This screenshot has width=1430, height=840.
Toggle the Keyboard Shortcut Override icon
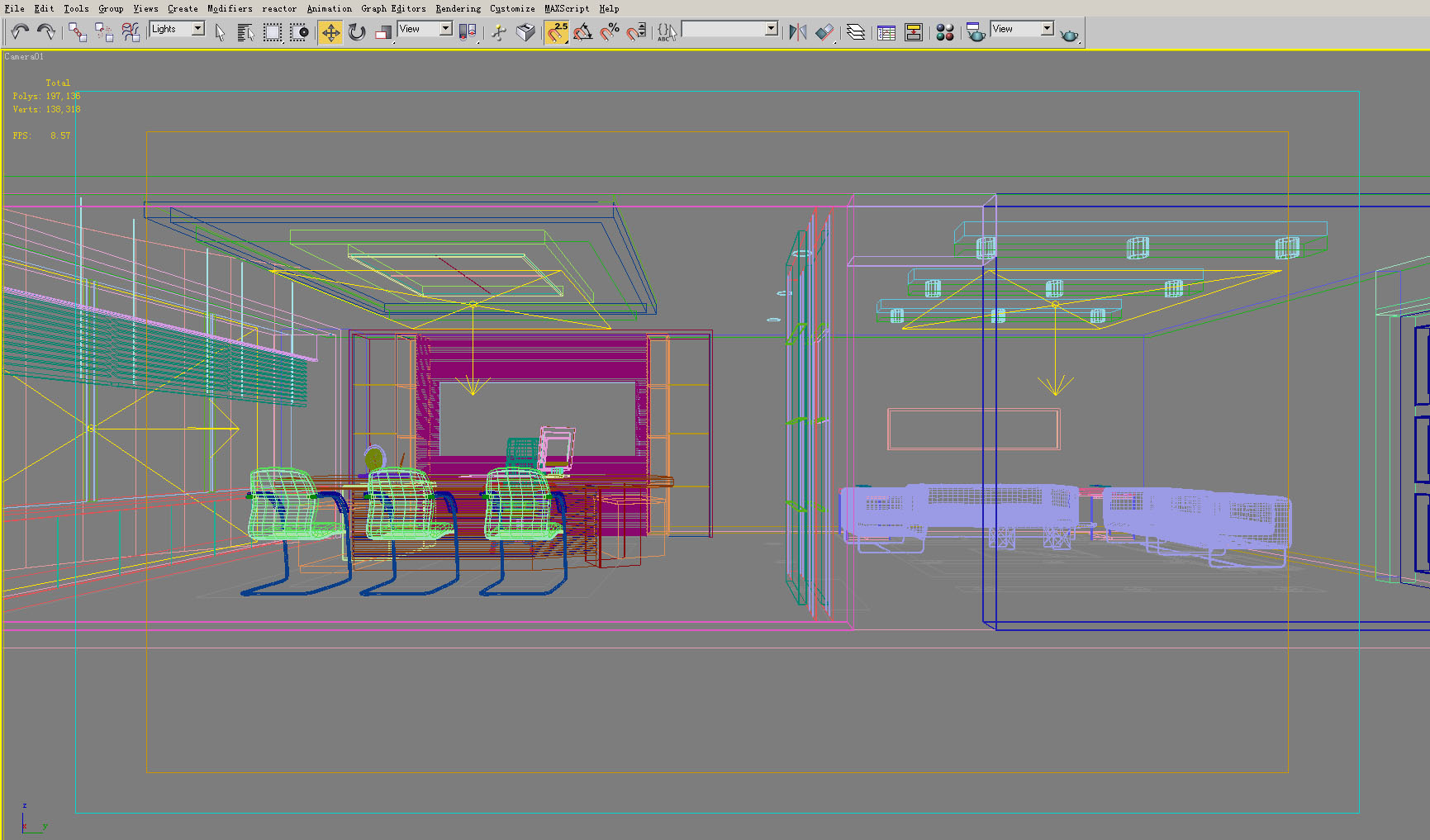525,32
